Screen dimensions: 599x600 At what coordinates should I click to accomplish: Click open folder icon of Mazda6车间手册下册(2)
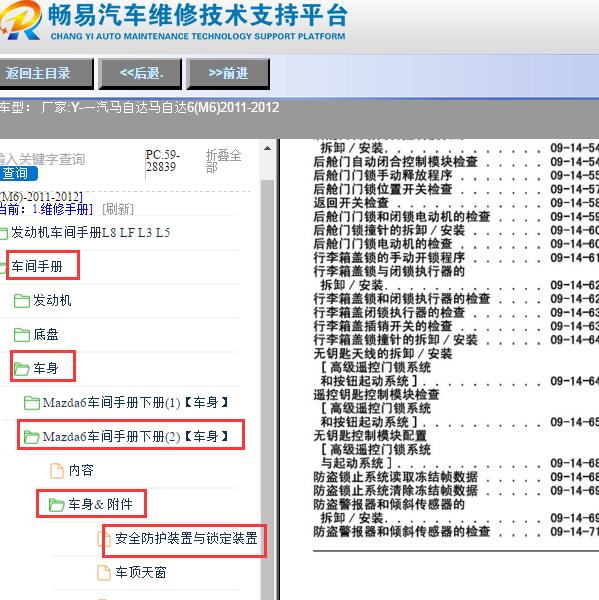(x=32, y=437)
